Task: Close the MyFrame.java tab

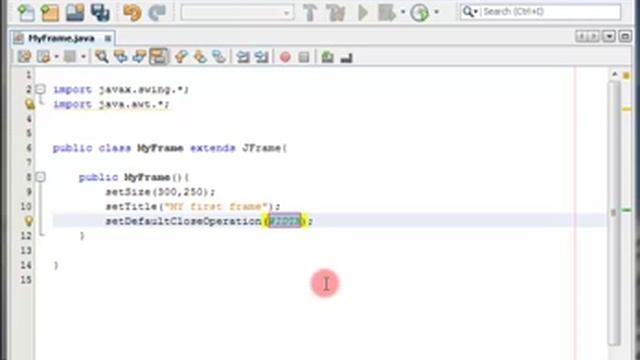Action: pos(108,38)
